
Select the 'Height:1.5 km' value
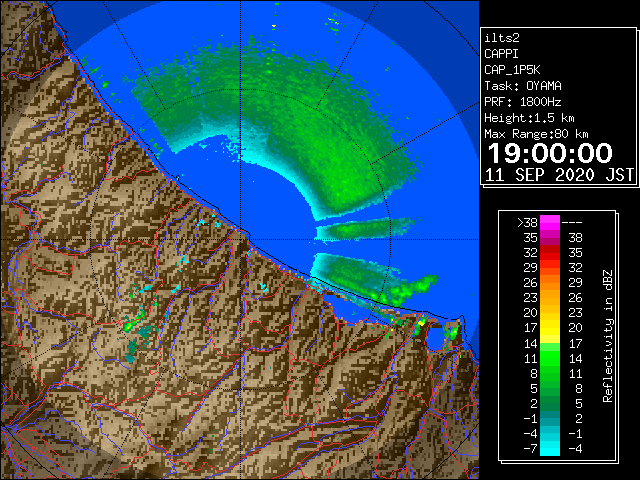pyautogui.click(x=529, y=118)
